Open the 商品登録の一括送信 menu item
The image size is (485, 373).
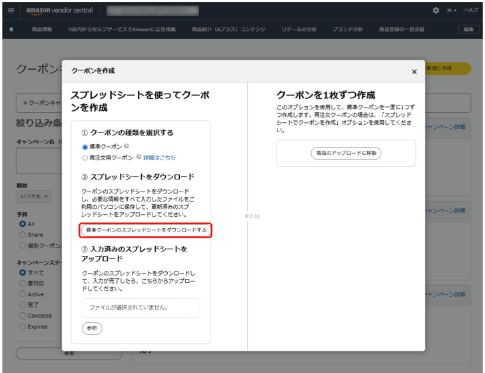(402, 29)
